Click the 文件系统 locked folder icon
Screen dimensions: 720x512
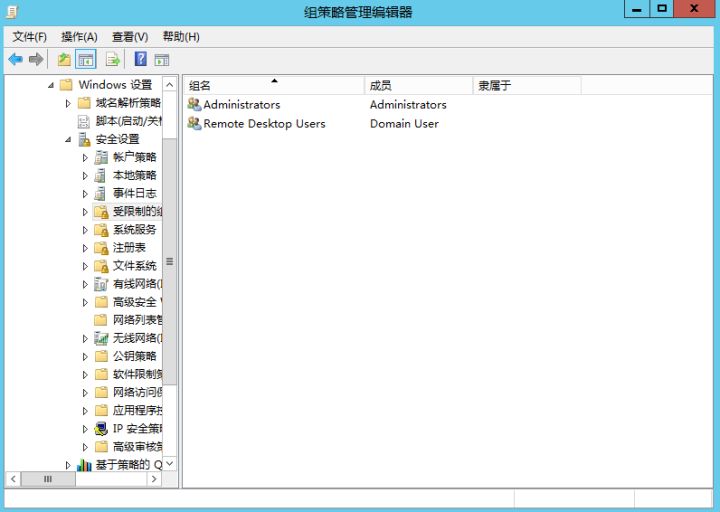101,266
